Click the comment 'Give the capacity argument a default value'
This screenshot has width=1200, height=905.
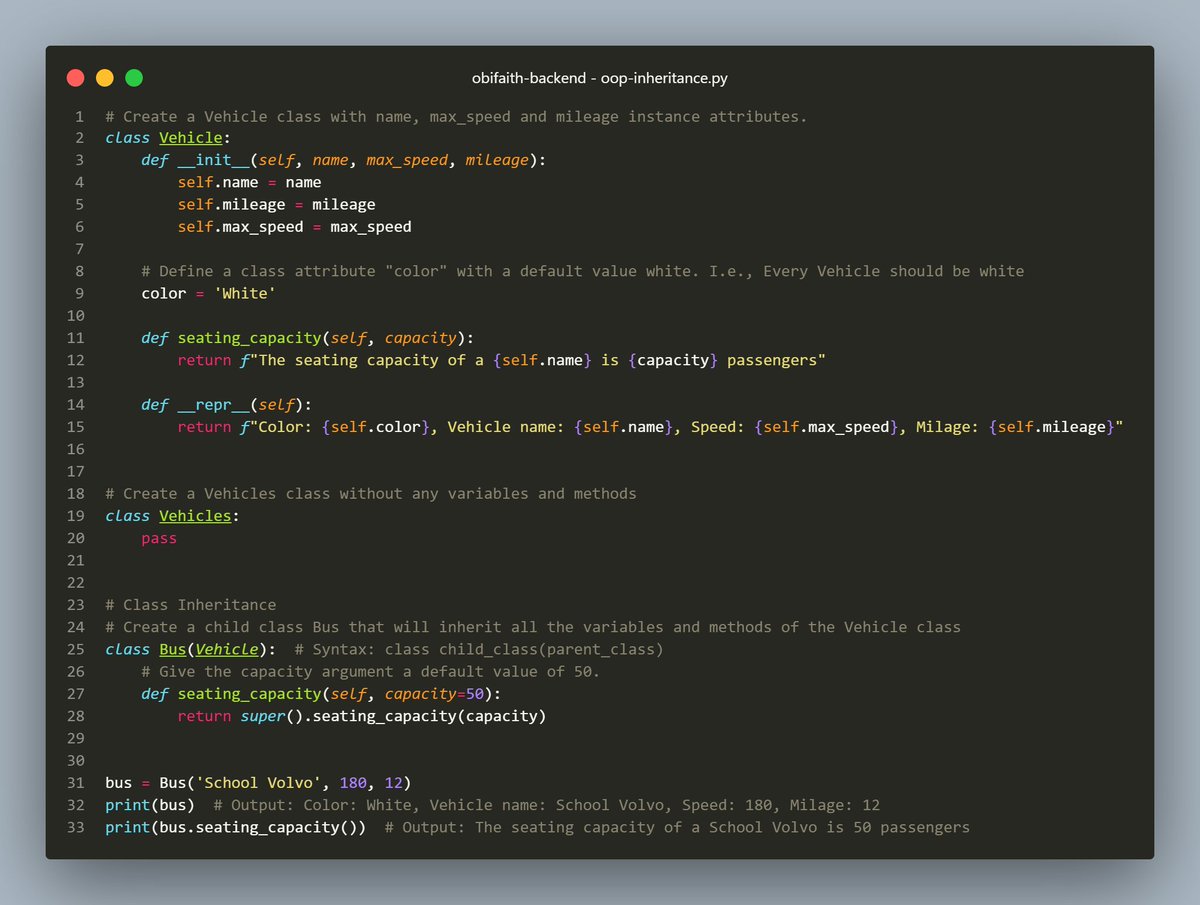tap(371, 671)
